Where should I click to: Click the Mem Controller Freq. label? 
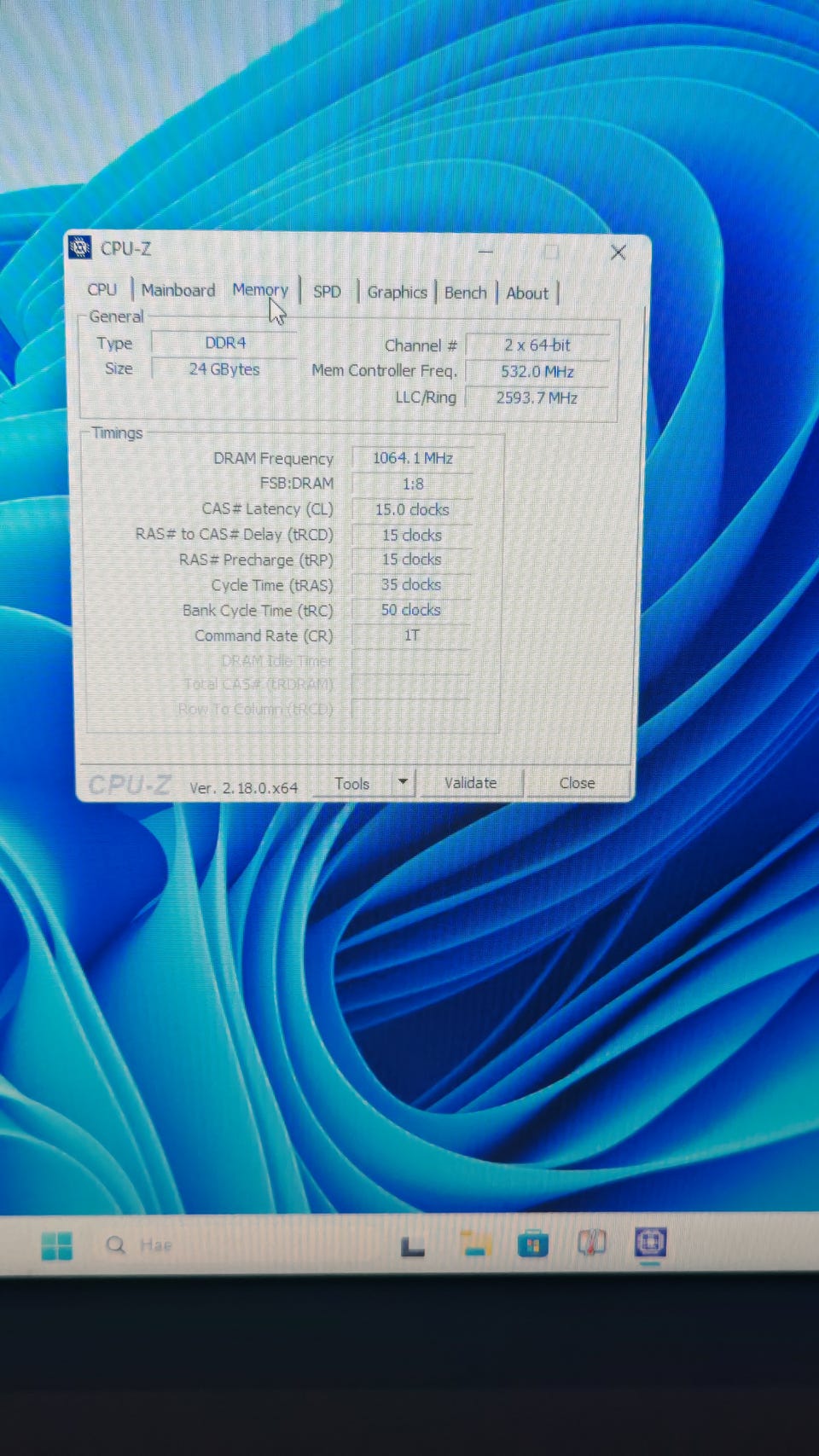tap(384, 371)
